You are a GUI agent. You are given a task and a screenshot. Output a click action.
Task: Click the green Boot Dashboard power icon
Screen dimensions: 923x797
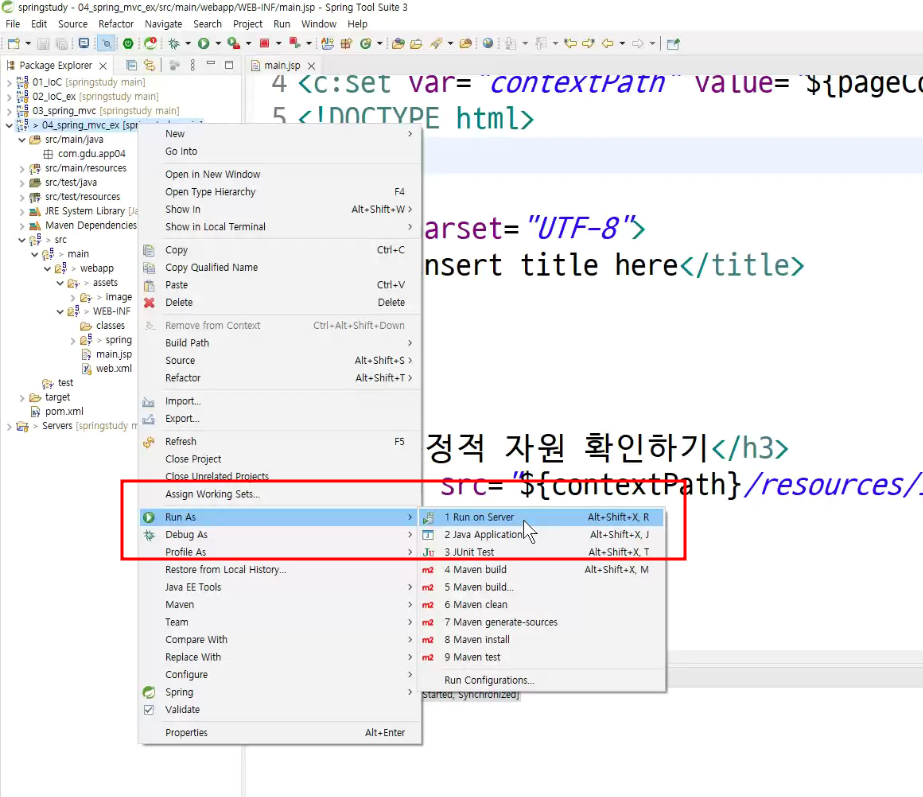128,44
